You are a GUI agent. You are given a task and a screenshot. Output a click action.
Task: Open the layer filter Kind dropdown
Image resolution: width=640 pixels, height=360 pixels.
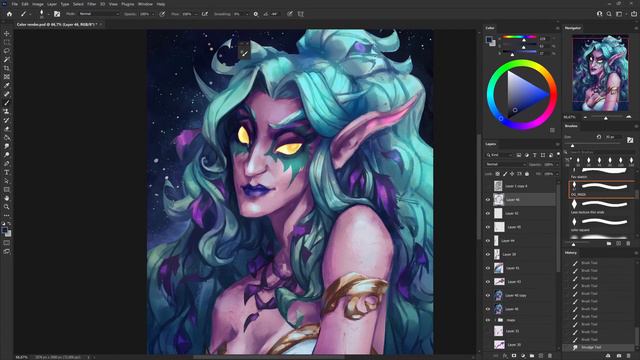(499, 155)
